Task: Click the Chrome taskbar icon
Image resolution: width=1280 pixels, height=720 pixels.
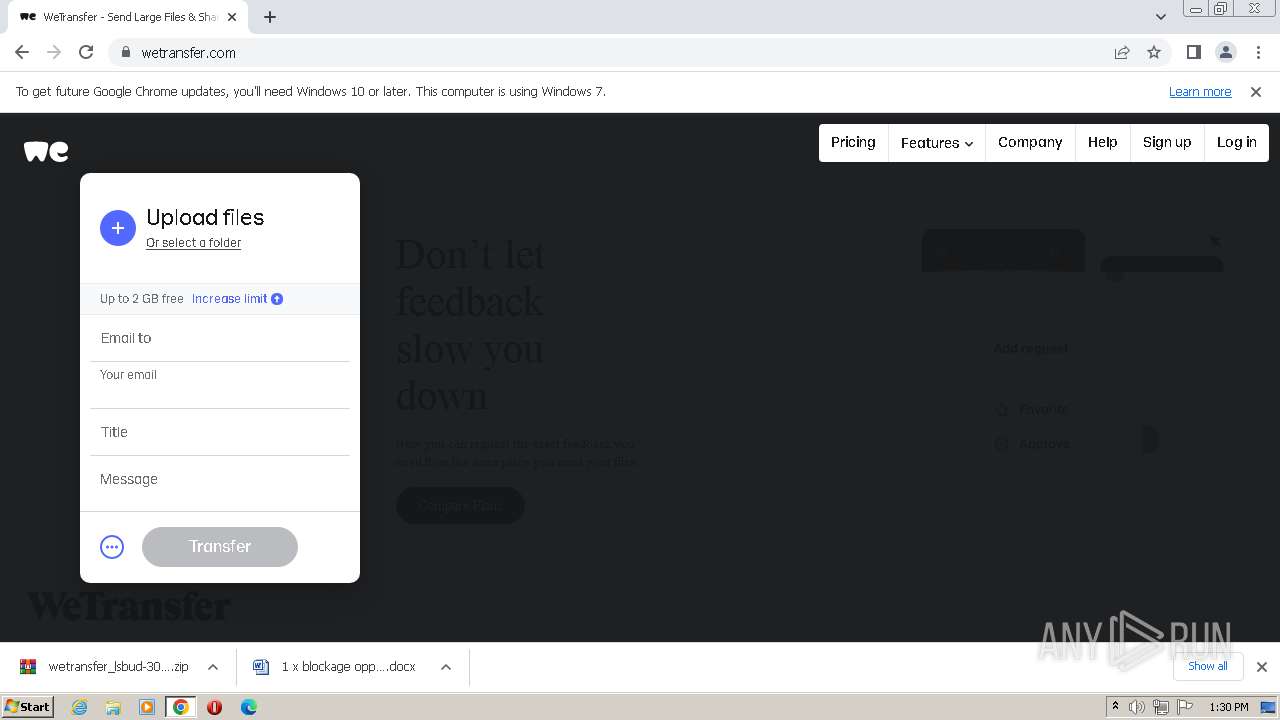Action: click(181, 707)
